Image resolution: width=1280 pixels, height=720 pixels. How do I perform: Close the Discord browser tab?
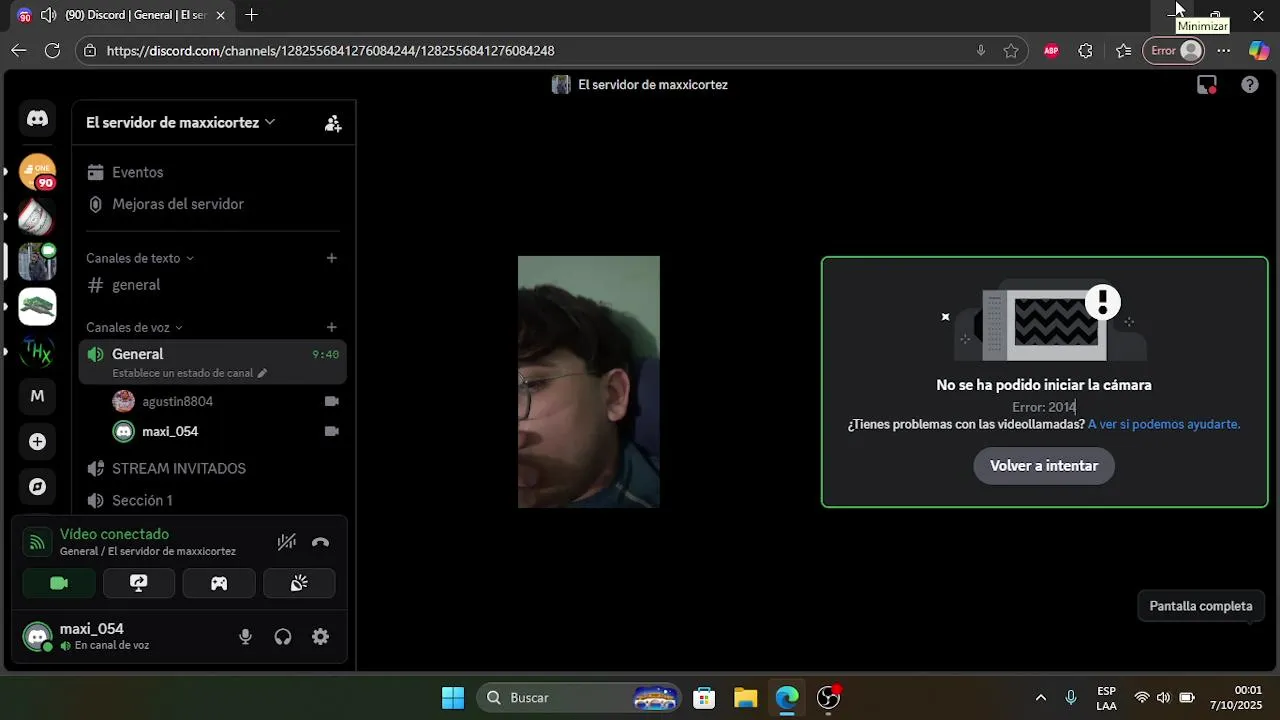[220, 15]
